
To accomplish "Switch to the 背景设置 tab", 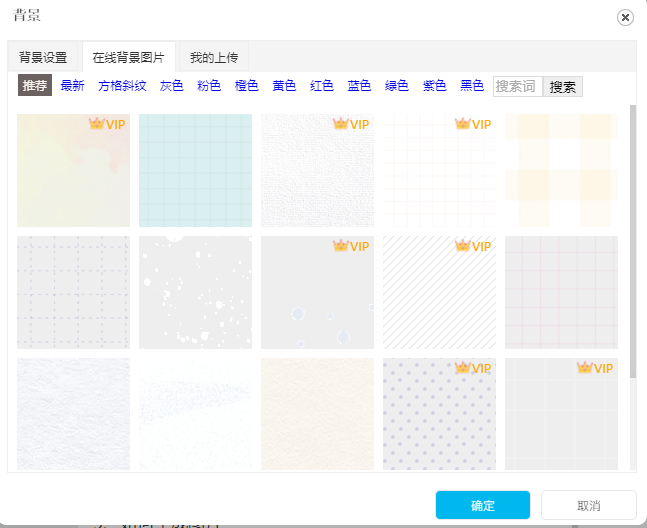I will pos(43,57).
